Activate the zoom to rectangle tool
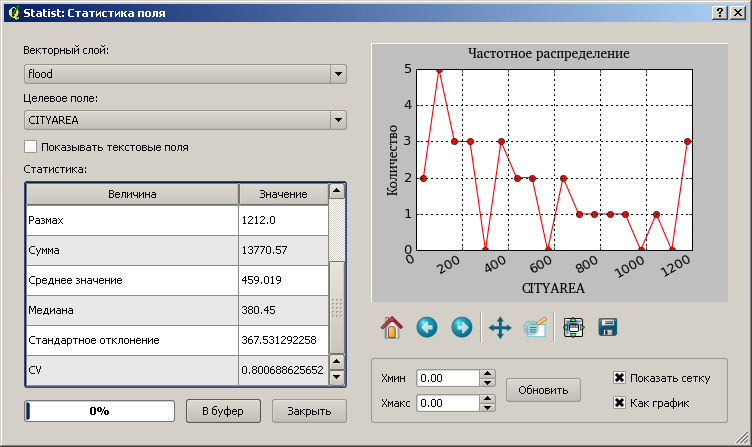Image resolution: width=752 pixels, height=447 pixels. 535,328
